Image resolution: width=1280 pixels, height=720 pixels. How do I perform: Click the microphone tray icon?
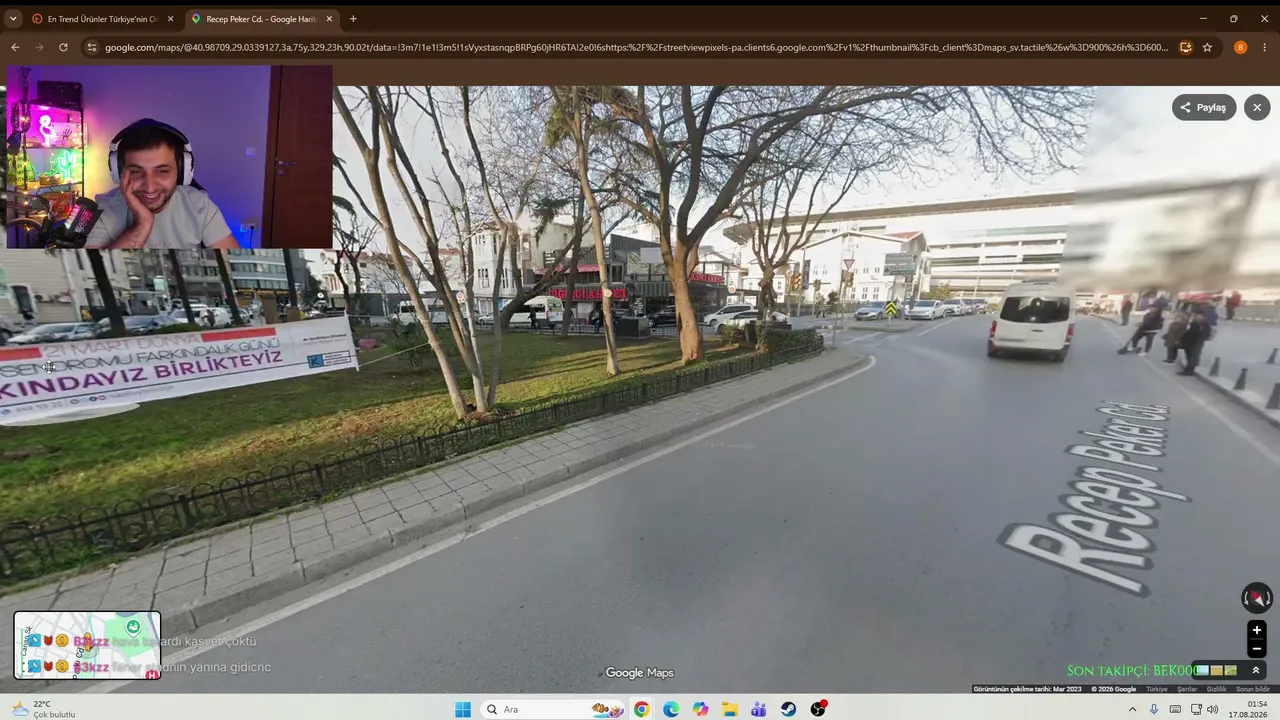(1154, 709)
